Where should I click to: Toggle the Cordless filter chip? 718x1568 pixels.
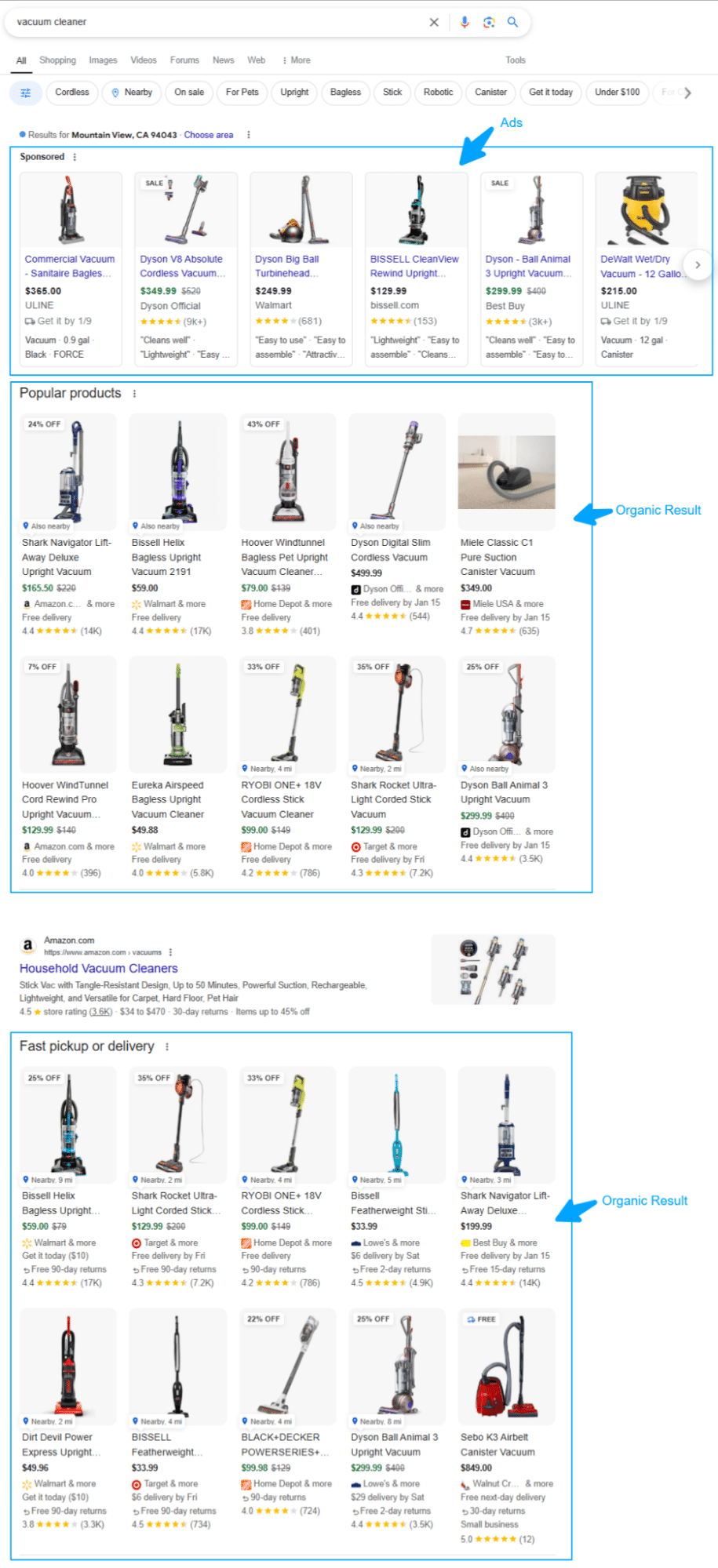[72, 93]
